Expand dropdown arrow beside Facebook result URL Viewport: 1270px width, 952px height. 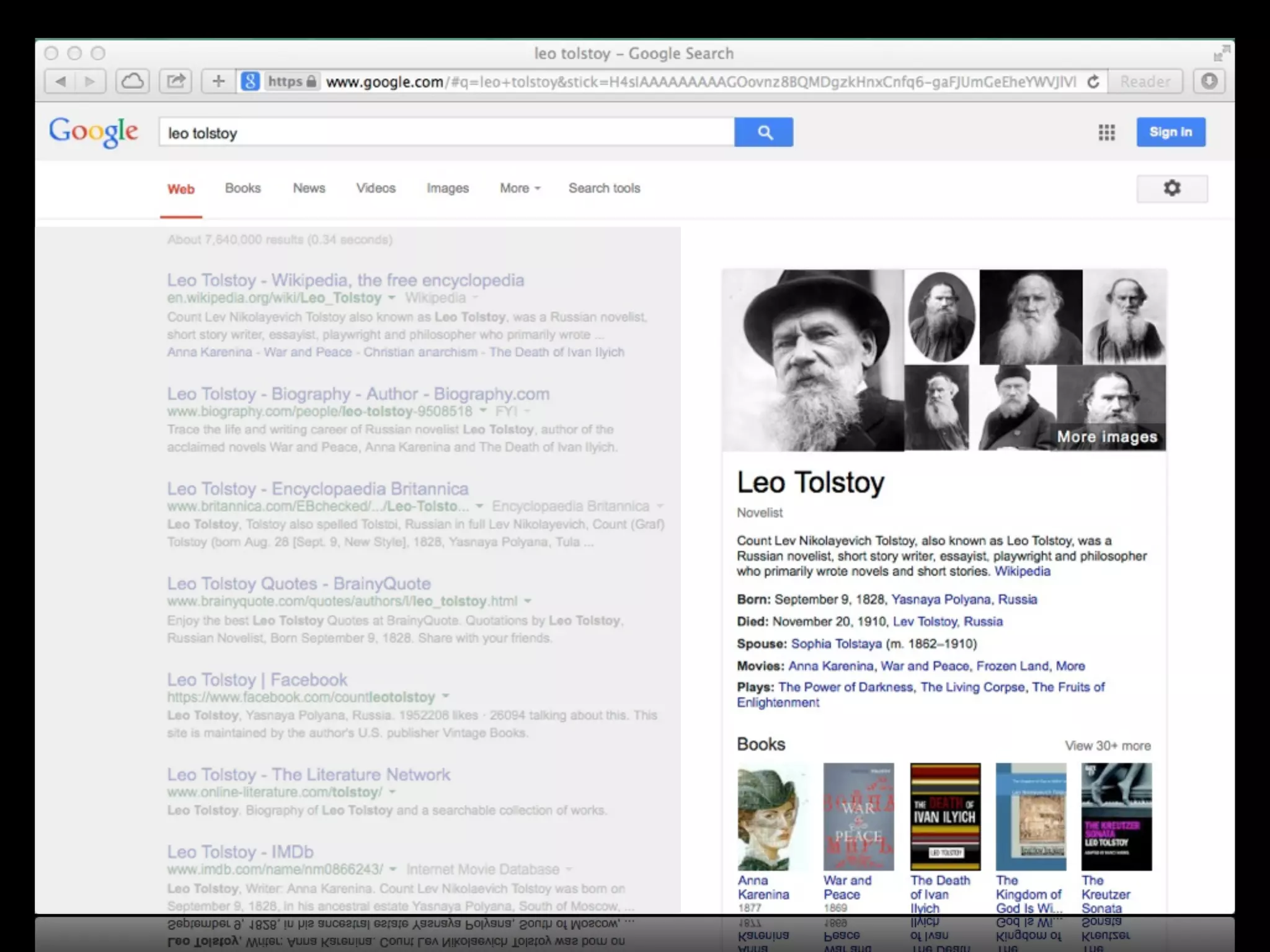445,697
